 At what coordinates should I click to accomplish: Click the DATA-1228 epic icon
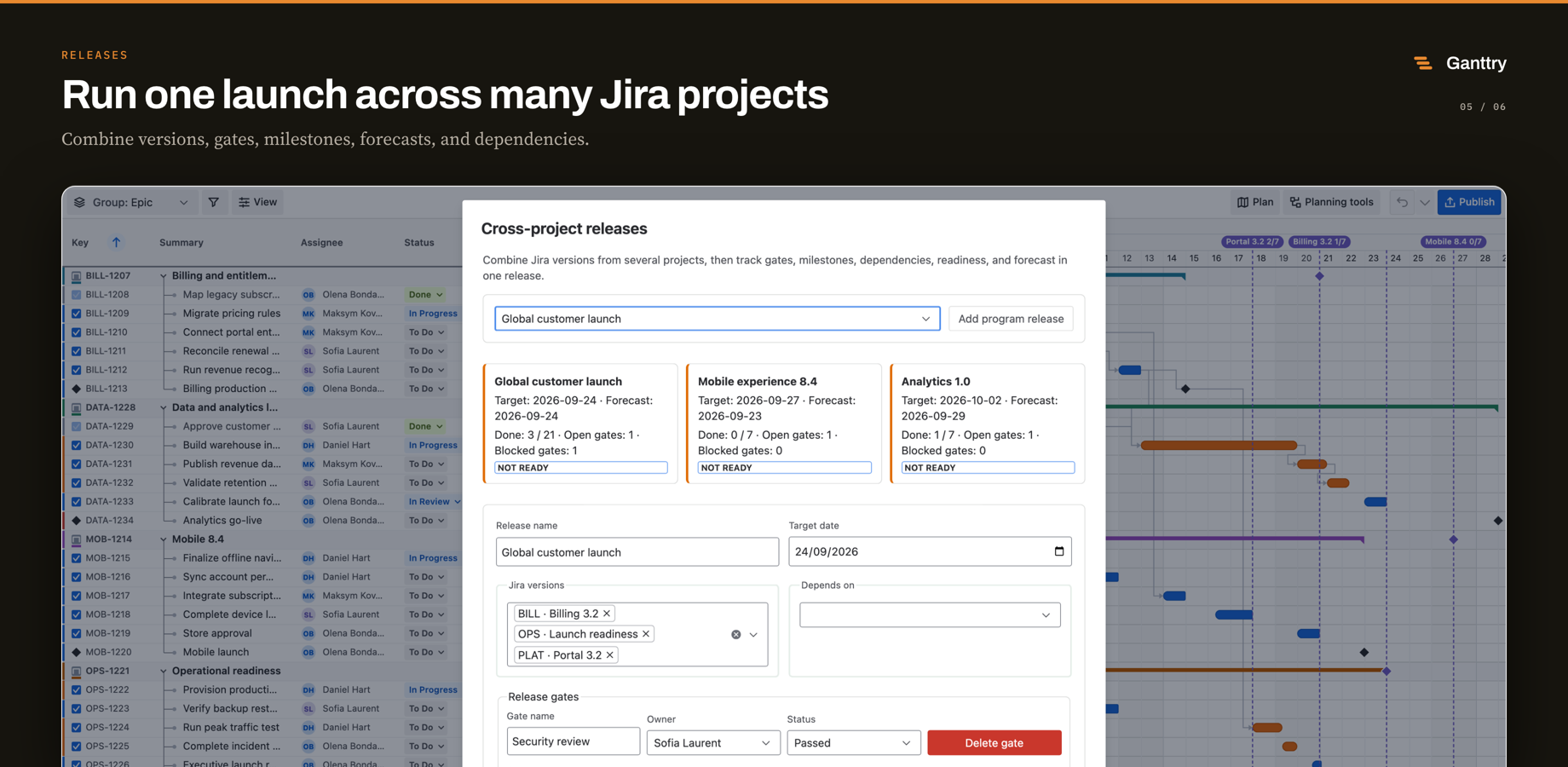pyautogui.click(x=76, y=407)
